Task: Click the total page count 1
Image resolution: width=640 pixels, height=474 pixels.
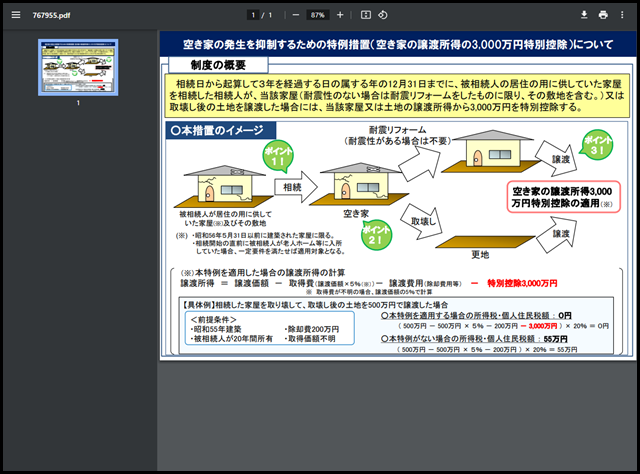Action: click(x=270, y=15)
